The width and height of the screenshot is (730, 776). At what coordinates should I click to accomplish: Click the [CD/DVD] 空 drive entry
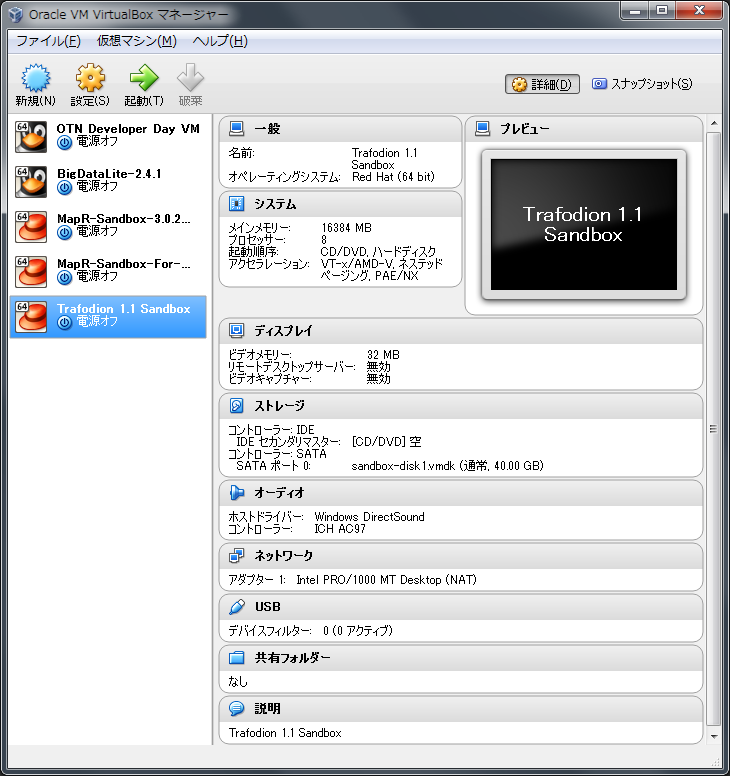point(387,441)
